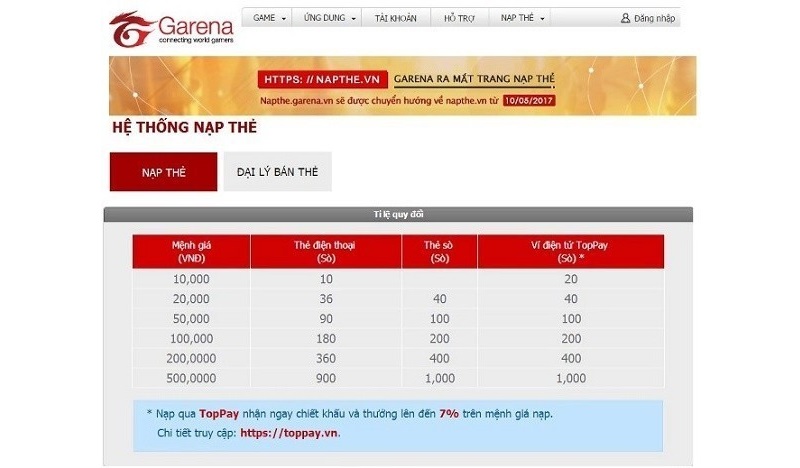Click the Mệnh giá (VNĐ) column header
The image size is (800, 468).
coord(191,252)
